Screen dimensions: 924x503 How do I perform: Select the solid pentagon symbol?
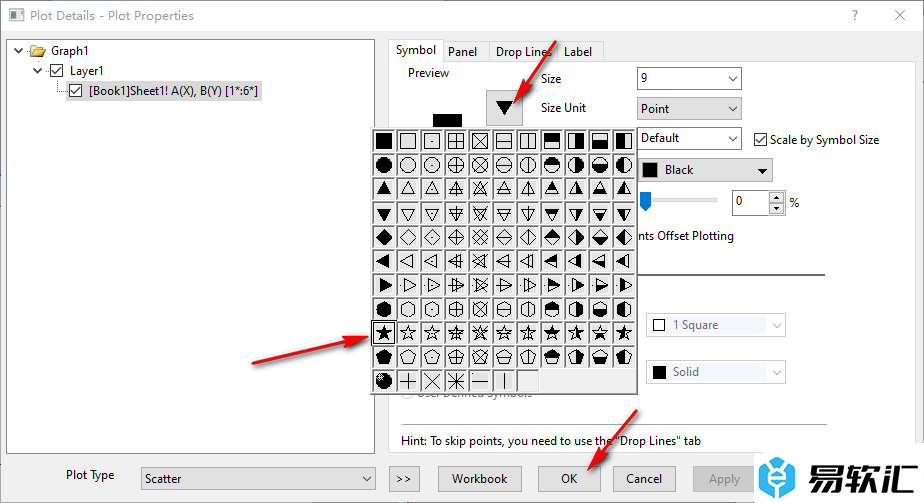click(x=384, y=357)
